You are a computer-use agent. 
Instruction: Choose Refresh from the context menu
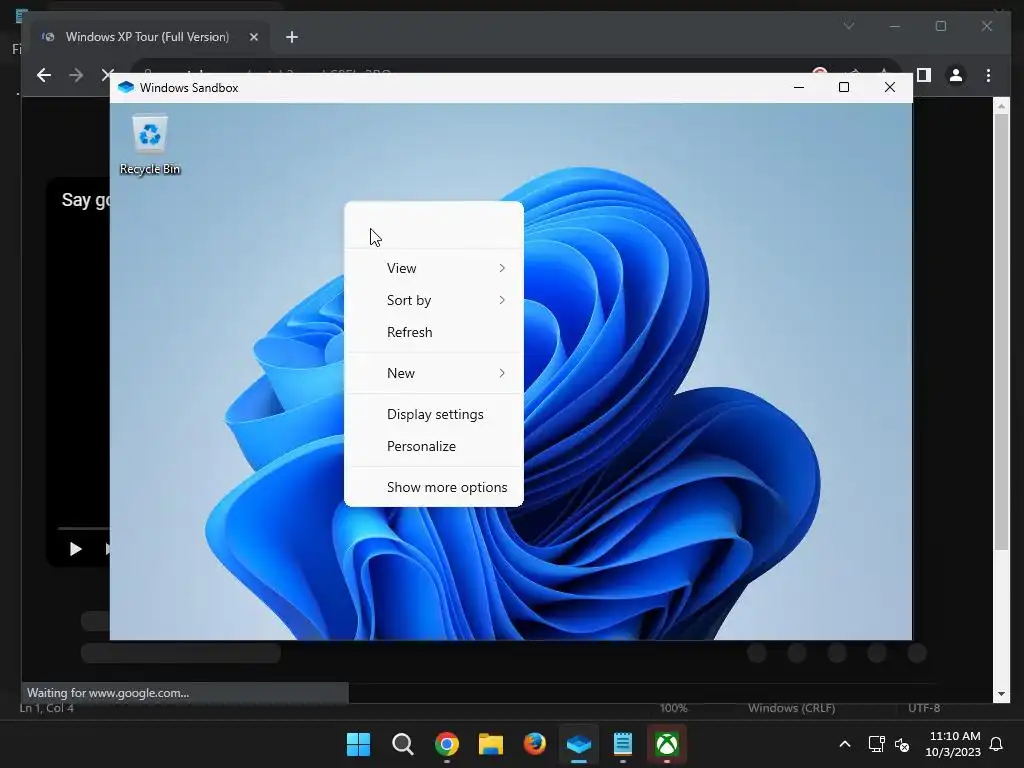(434, 332)
